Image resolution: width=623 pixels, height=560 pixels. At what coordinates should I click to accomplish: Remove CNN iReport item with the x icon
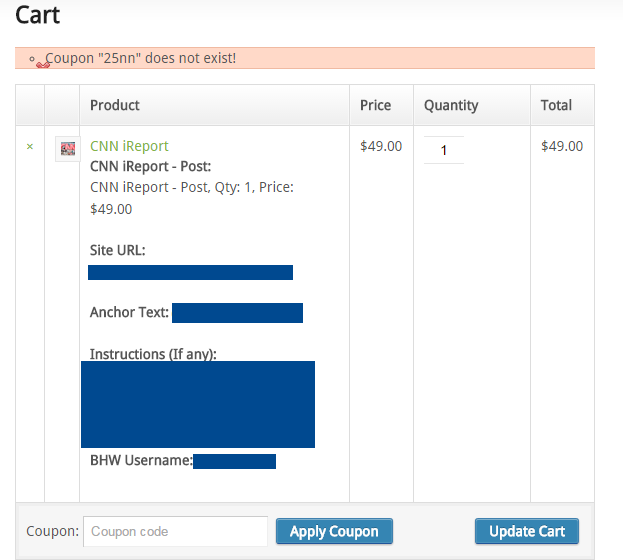pyautogui.click(x=30, y=147)
